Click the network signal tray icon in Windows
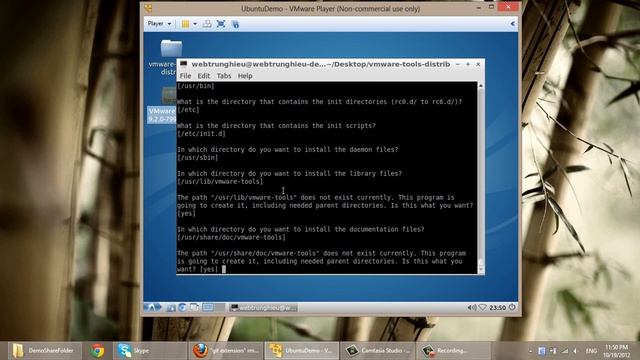The width and height of the screenshot is (640, 360). 565,351
